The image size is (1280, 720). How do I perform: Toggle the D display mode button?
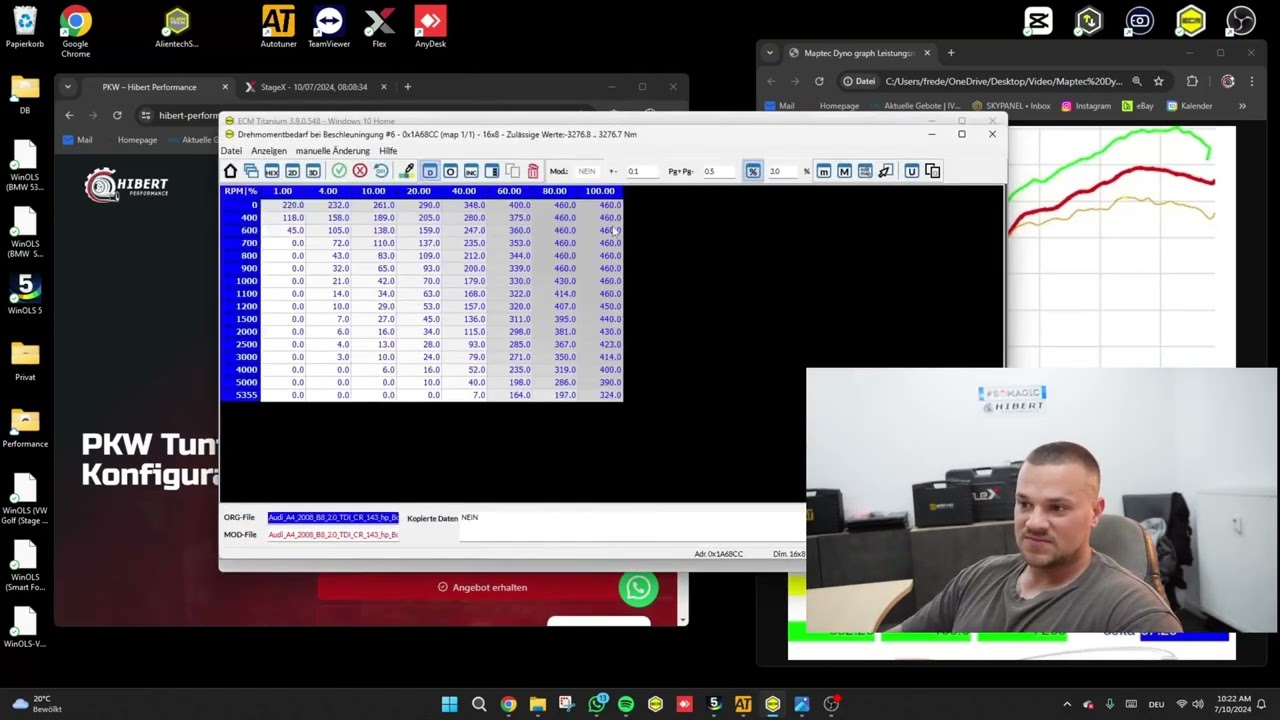point(429,171)
